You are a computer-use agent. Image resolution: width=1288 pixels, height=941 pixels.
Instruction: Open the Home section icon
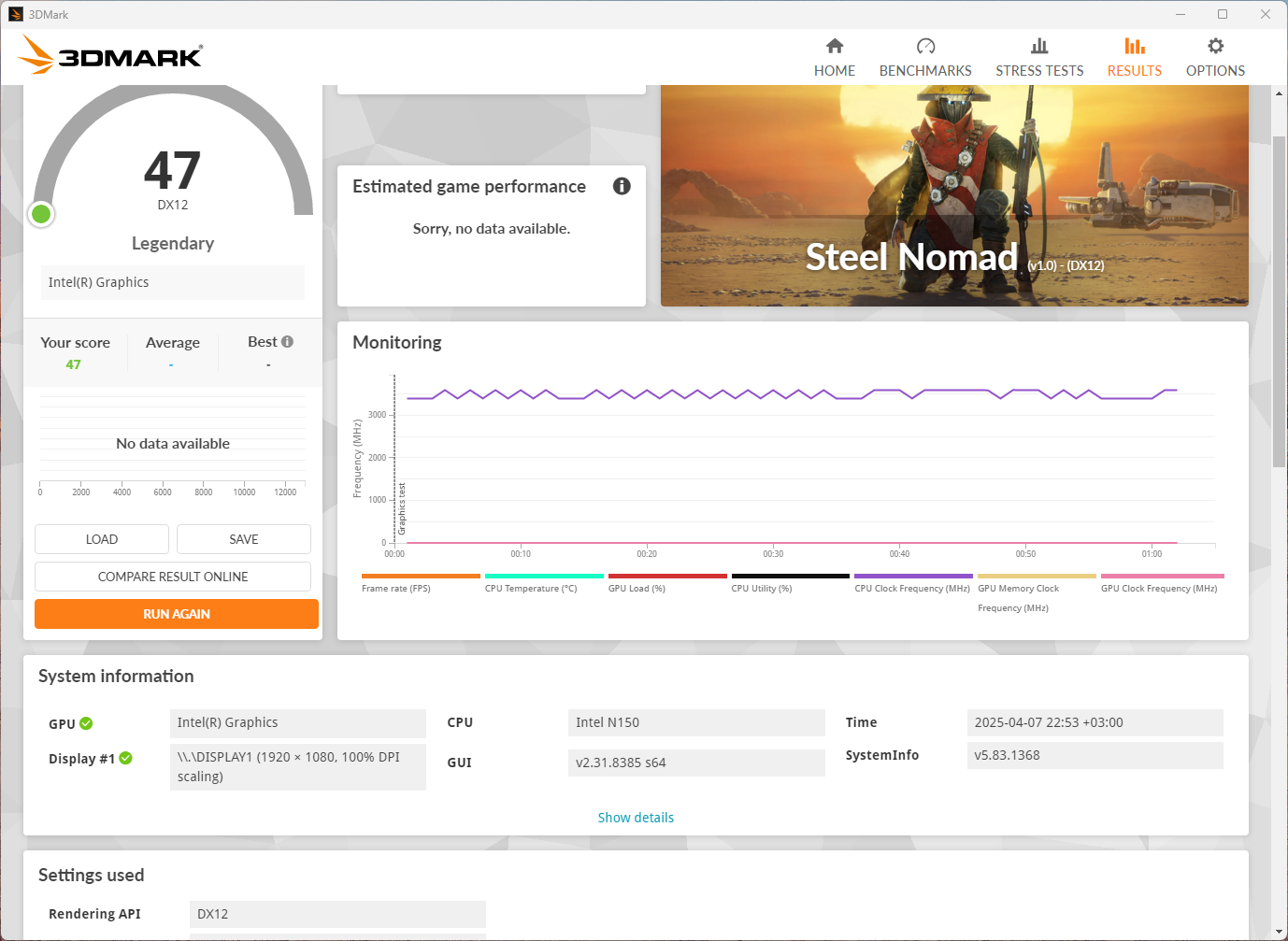click(835, 47)
